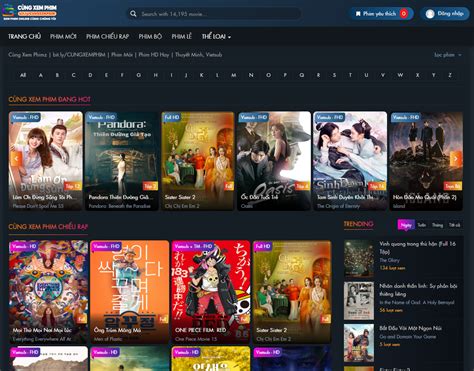This screenshot has width=474, height=371.
Task: Open the Island Phần 2 poster
Action: tap(426, 161)
